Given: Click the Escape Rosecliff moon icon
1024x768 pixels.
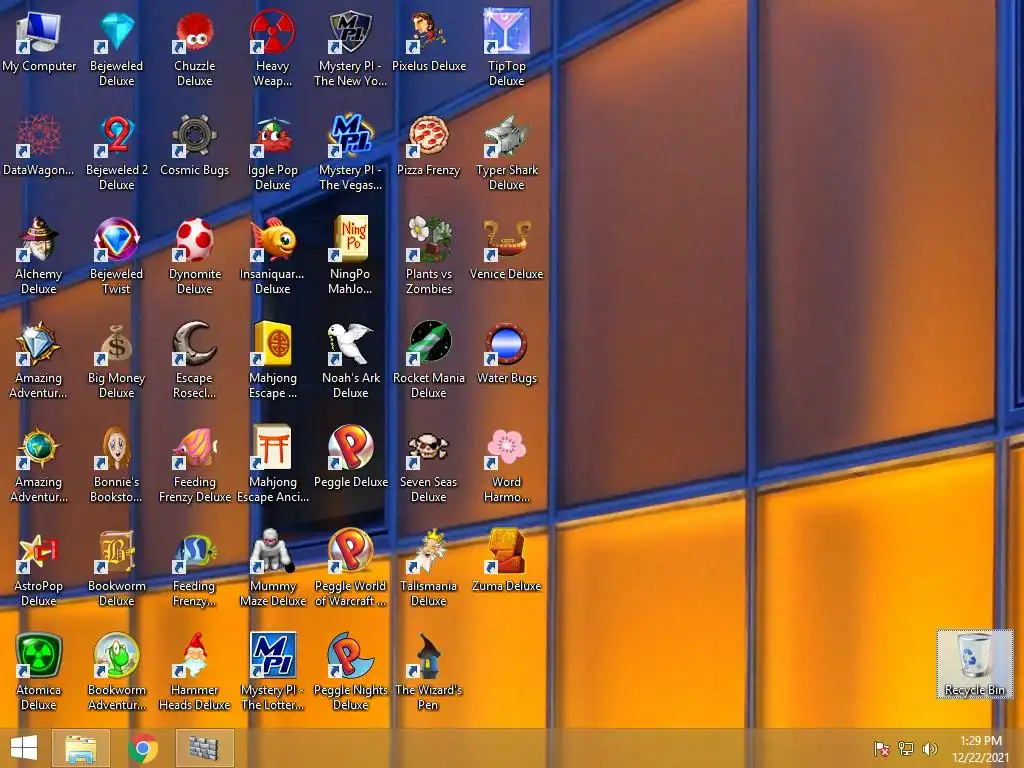Looking at the screenshot, I should click(x=194, y=359).
